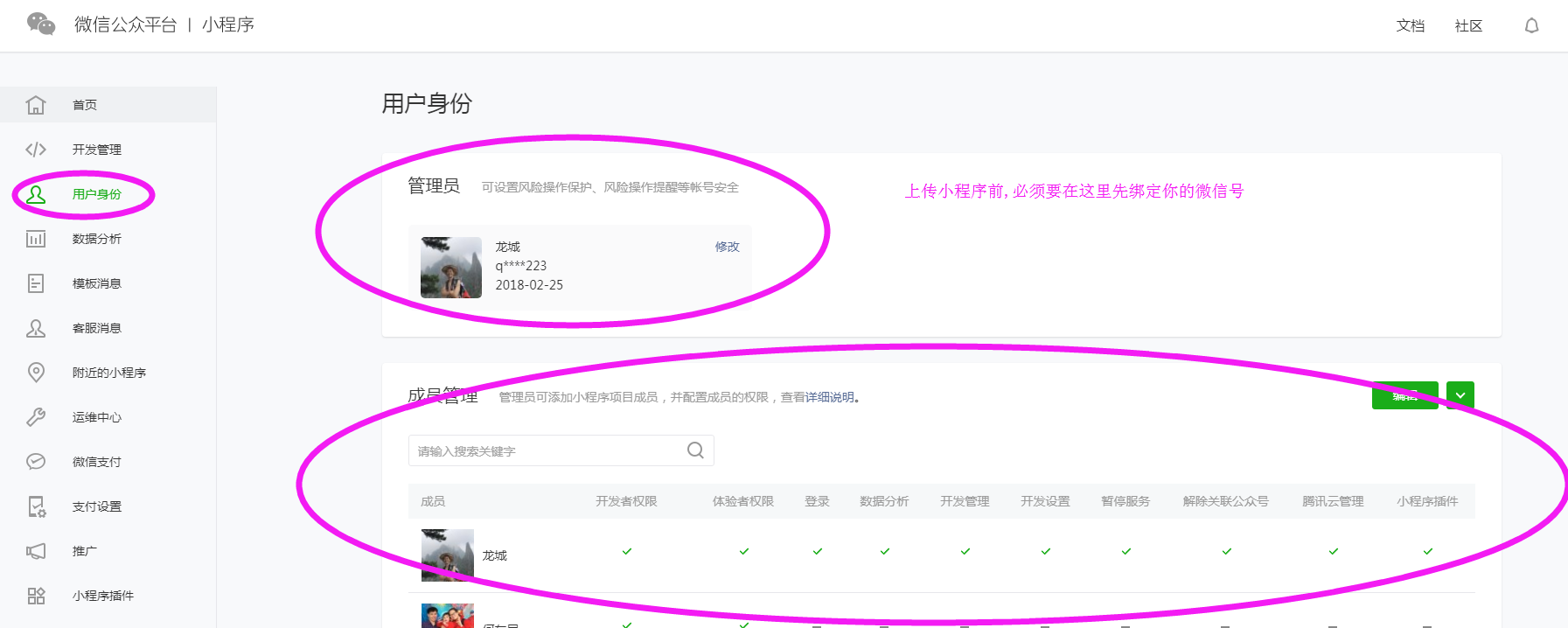Click the promotion megaphone icon
Image resolution: width=1568 pixels, height=628 pixels.
coord(36,551)
